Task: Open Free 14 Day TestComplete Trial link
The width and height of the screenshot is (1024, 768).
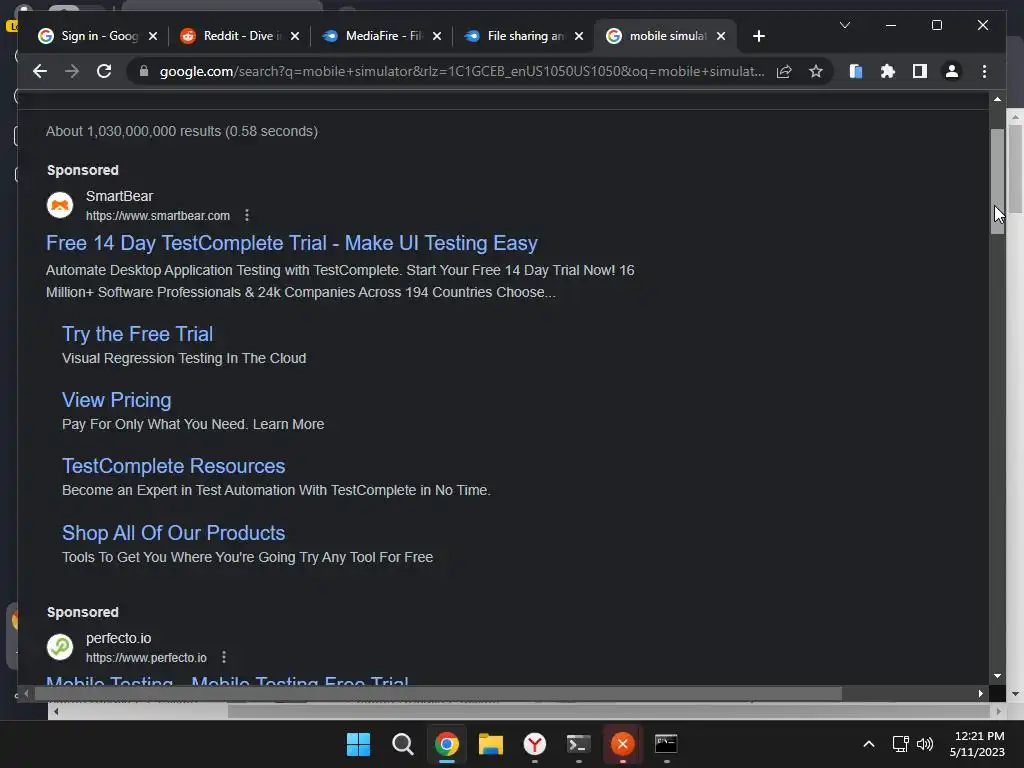Action: 291,243
